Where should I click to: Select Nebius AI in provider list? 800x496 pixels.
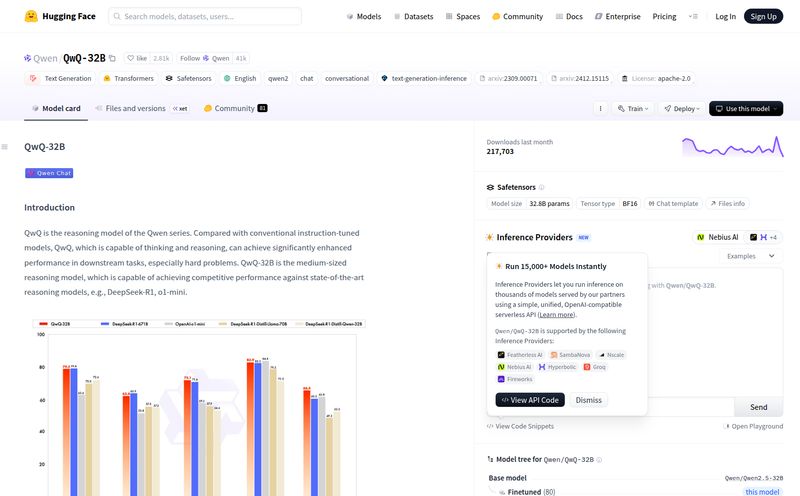(x=514, y=367)
